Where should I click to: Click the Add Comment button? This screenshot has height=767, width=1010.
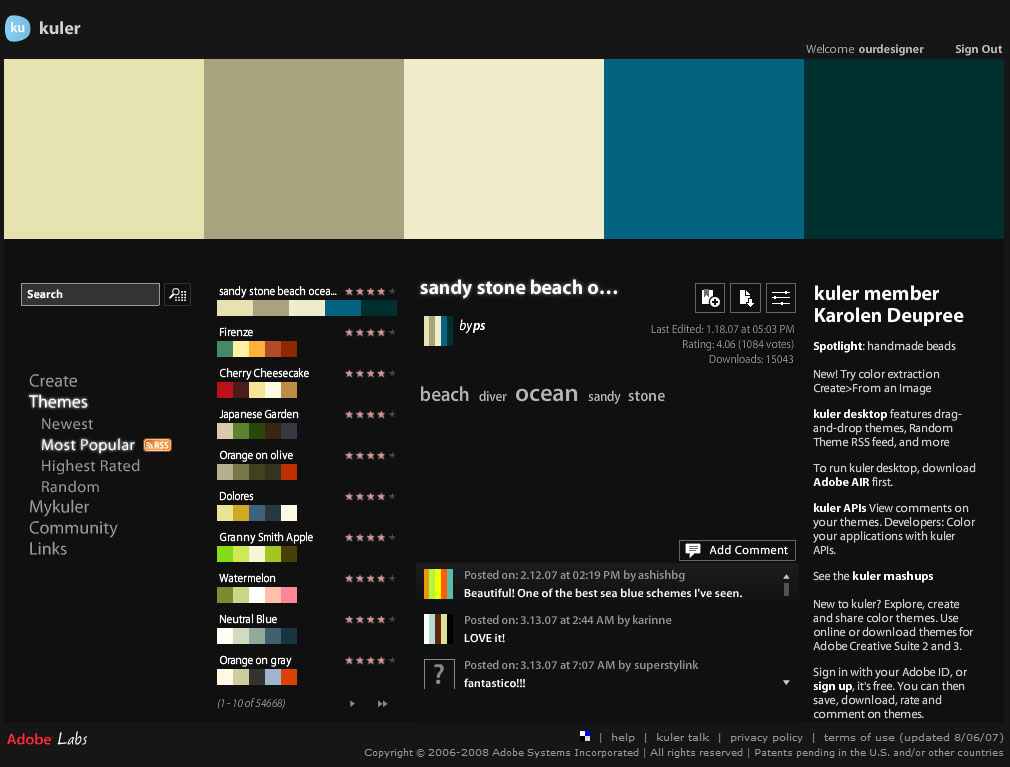(738, 550)
